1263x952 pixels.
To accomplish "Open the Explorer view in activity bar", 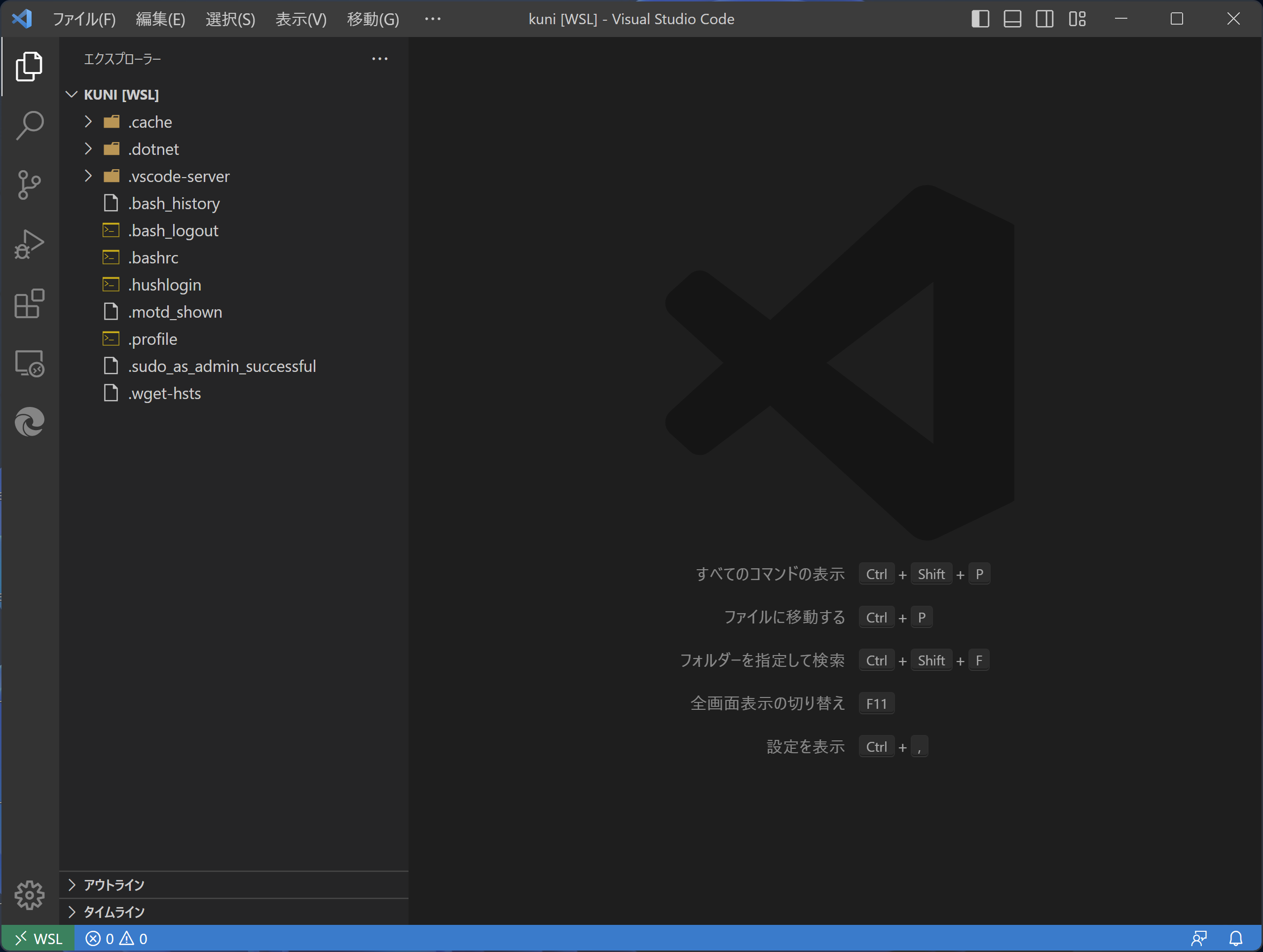I will (x=29, y=67).
